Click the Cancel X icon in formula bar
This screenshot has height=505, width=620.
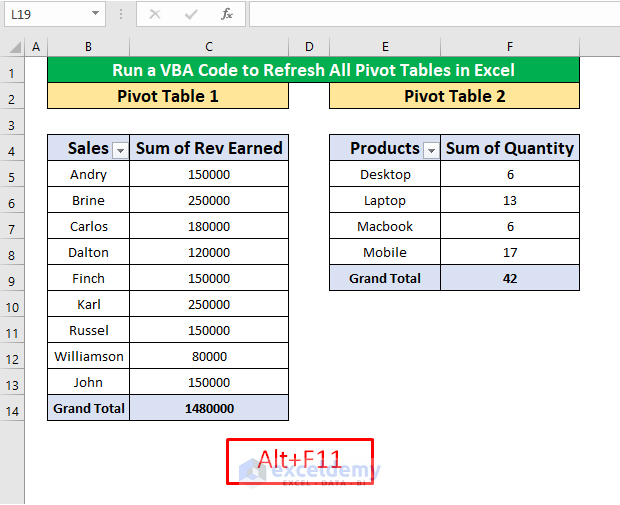point(155,15)
